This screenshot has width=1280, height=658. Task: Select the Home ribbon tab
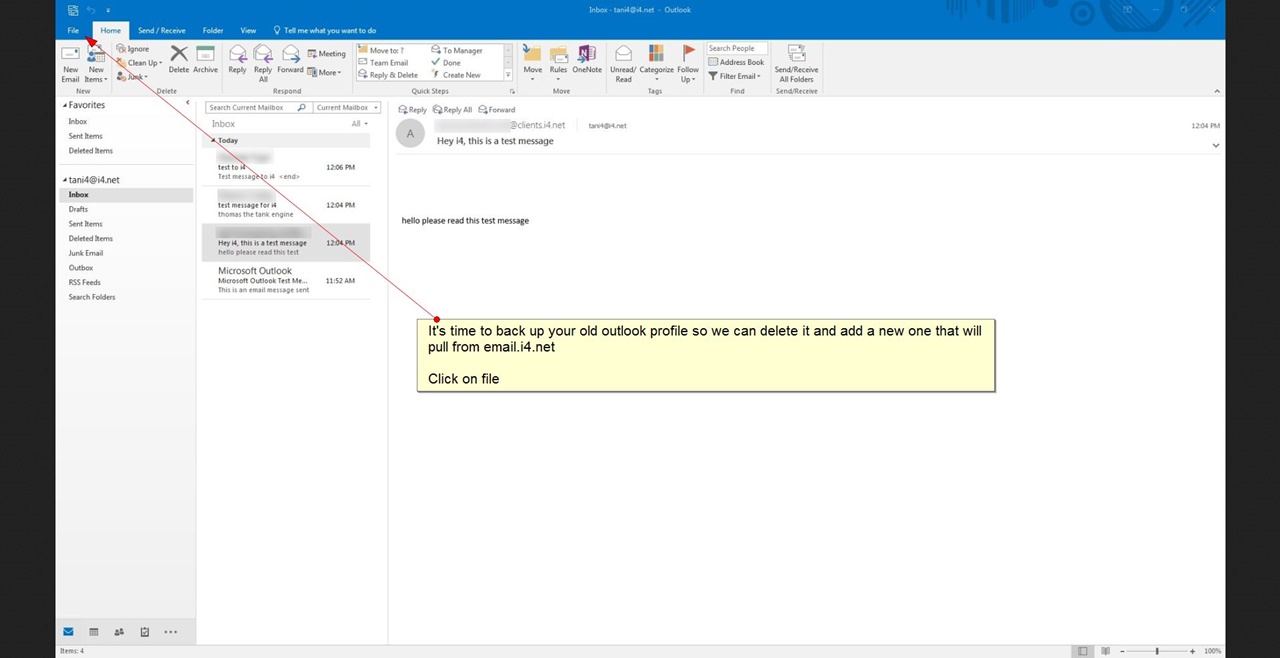[110, 31]
